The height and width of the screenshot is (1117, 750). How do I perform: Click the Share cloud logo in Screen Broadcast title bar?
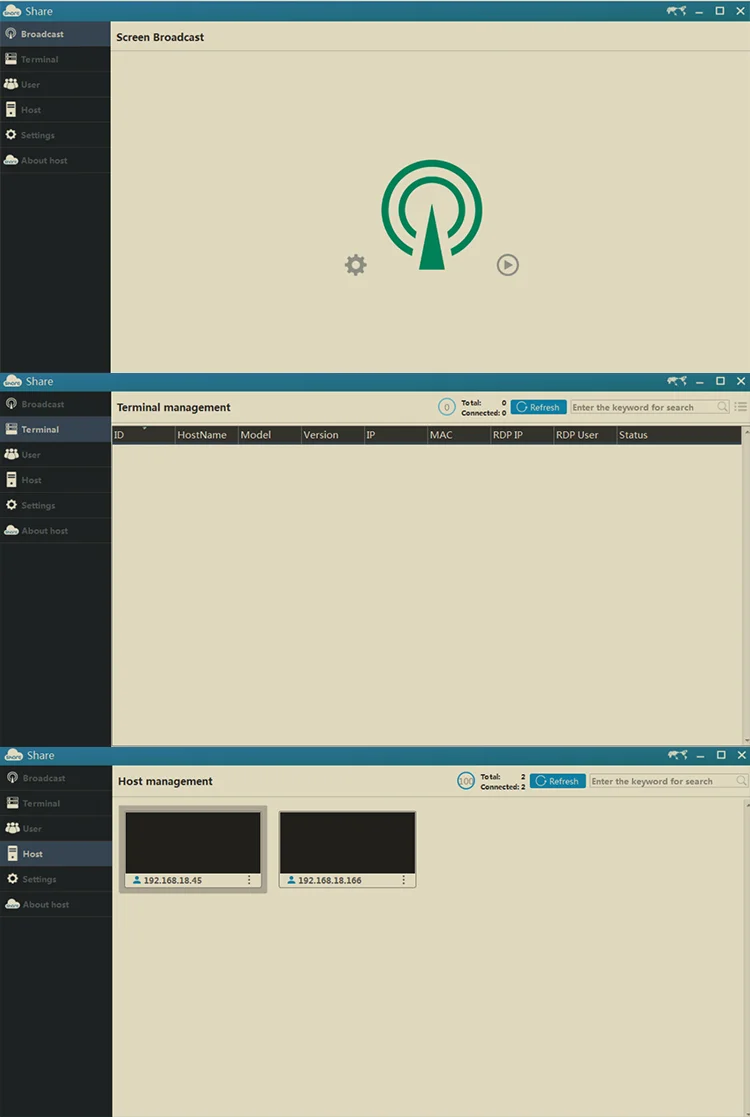tap(12, 11)
